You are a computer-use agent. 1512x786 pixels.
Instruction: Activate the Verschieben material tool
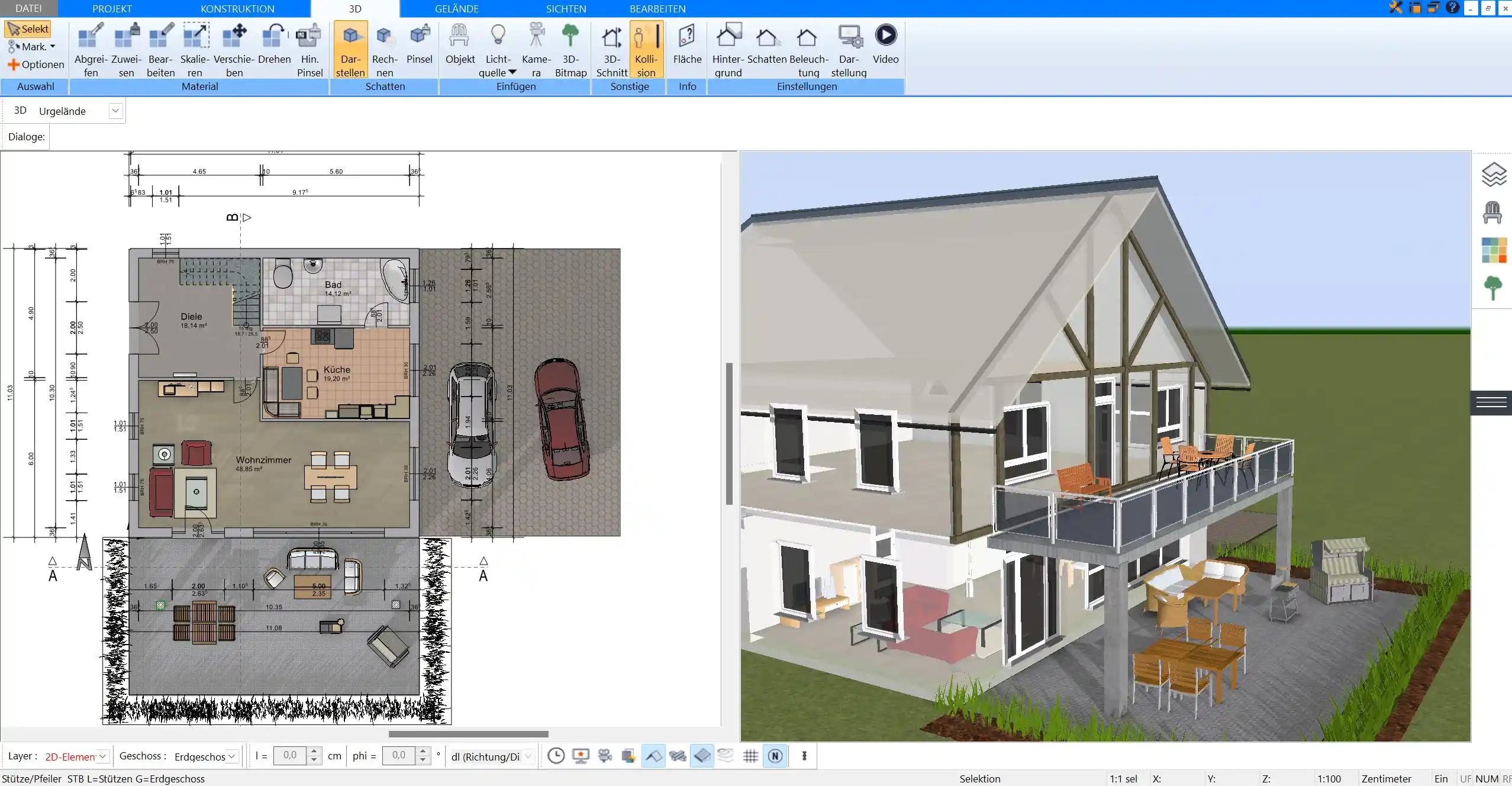click(x=234, y=50)
